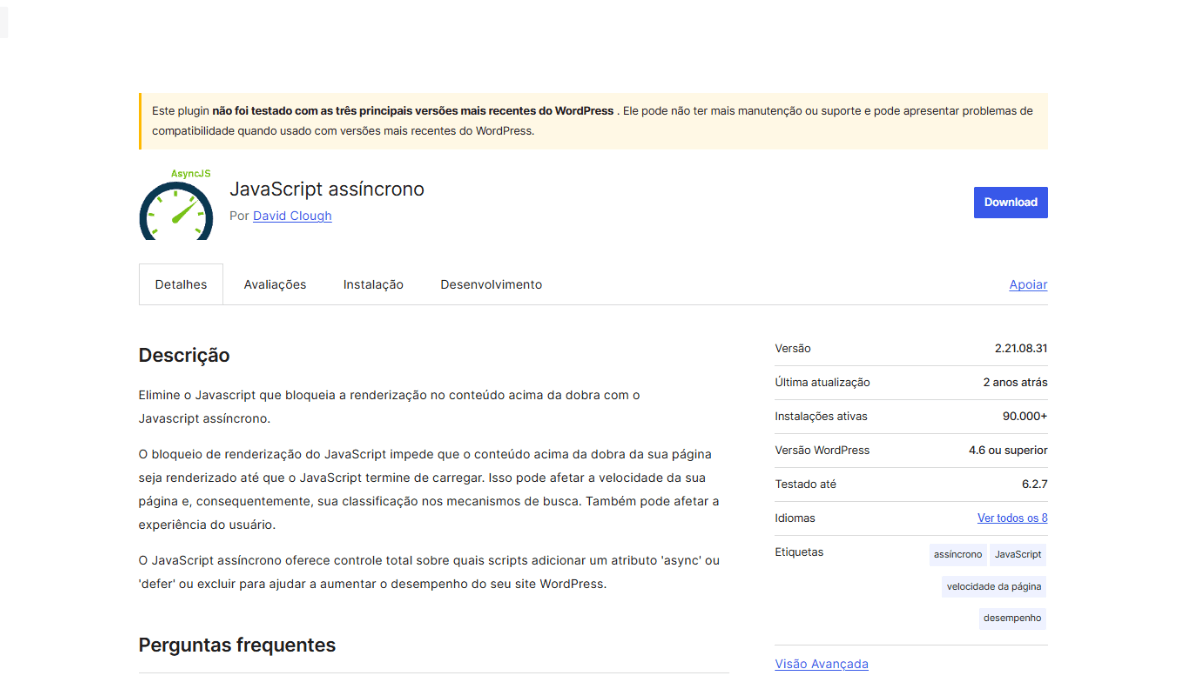Click the Versão label
This screenshot has height=675, width=1200.
[x=793, y=348]
